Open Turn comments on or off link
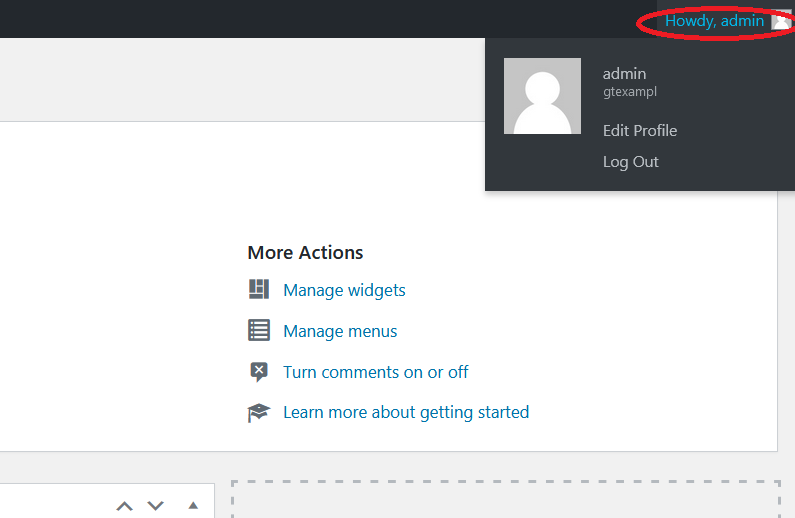 (376, 372)
